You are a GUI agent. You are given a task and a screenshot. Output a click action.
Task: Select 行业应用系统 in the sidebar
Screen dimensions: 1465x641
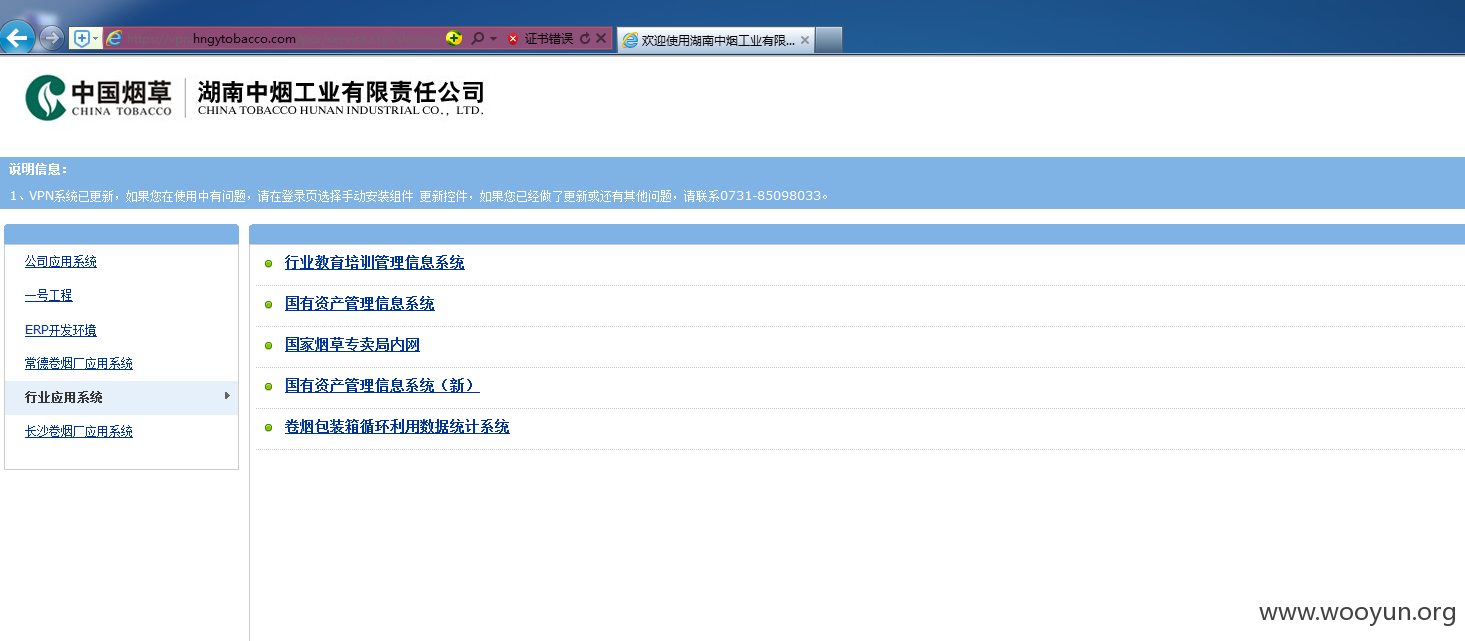coord(121,397)
